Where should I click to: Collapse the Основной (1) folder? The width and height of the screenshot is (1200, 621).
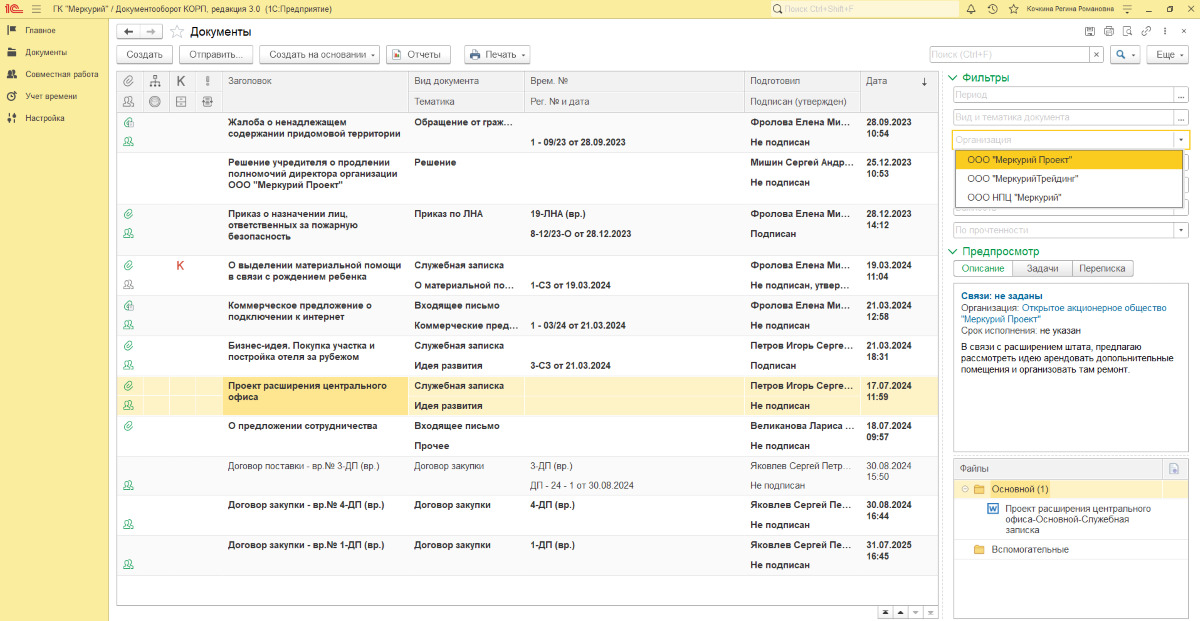click(x=965, y=489)
